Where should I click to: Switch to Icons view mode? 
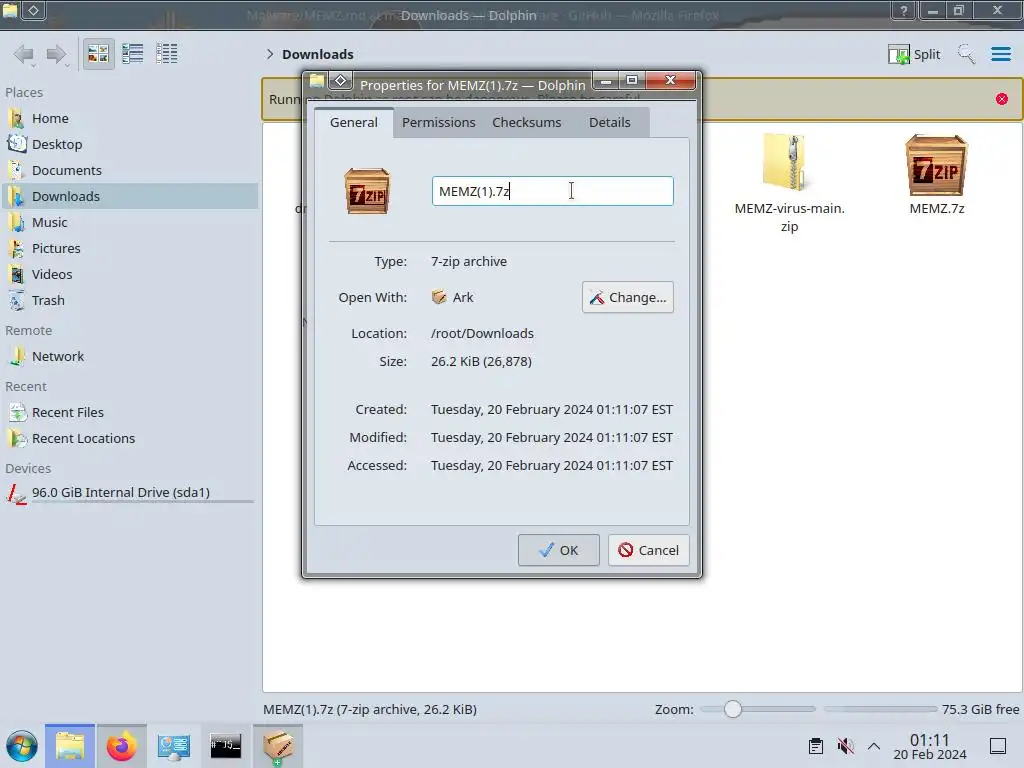point(98,54)
